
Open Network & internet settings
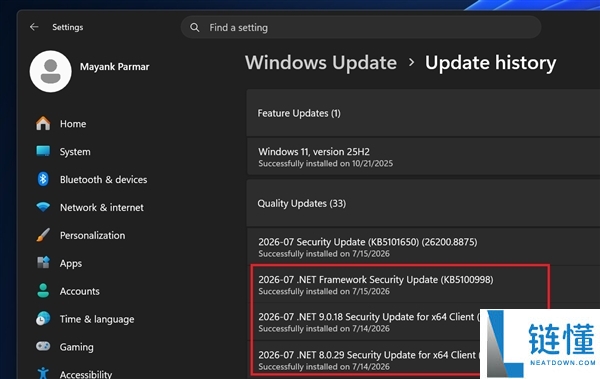(x=102, y=207)
